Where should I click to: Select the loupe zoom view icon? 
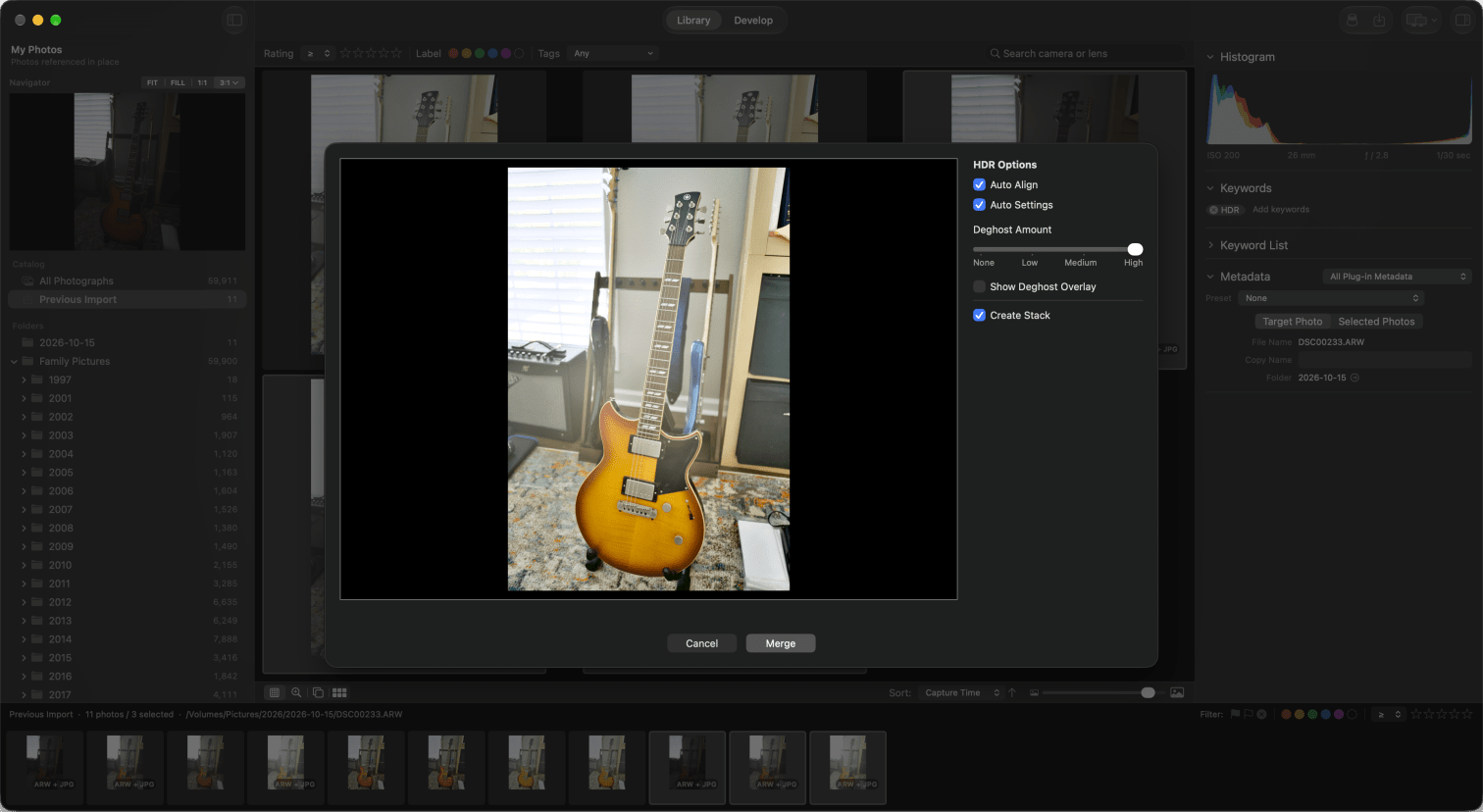pos(296,692)
